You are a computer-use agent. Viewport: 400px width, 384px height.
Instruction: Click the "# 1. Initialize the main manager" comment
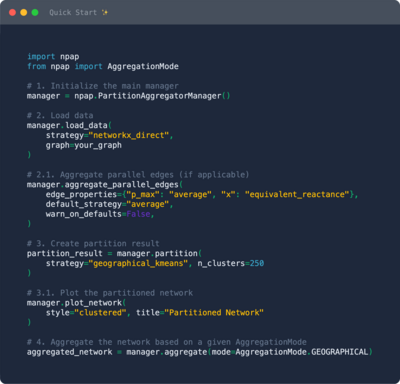tap(103, 86)
